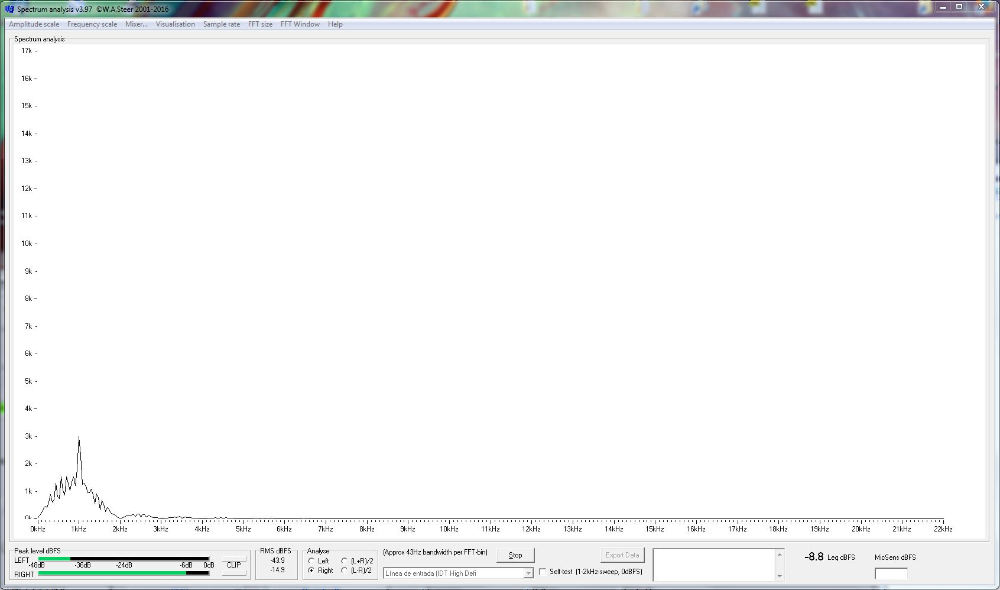
Task: Click the 3k amplitude axis label
Action: (x=28, y=436)
